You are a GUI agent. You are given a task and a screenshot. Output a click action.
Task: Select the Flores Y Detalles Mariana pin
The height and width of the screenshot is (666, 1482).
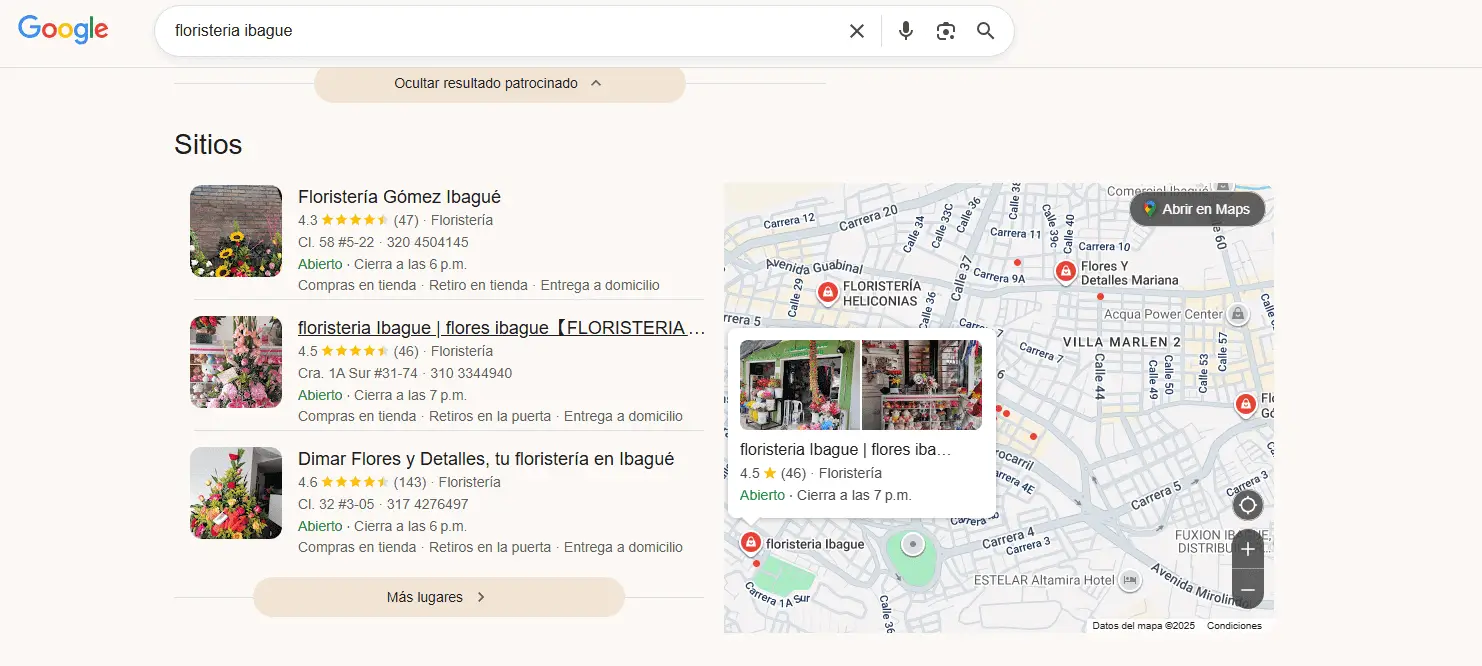pos(1065,271)
